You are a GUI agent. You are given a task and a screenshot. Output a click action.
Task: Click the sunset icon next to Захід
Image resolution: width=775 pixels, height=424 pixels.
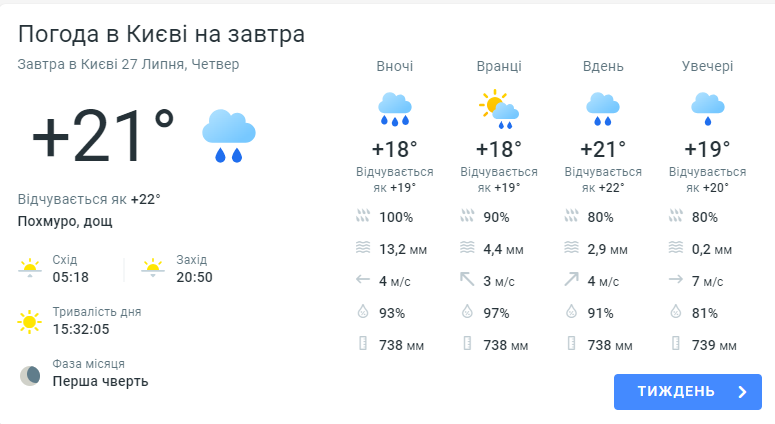tap(152, 268)
